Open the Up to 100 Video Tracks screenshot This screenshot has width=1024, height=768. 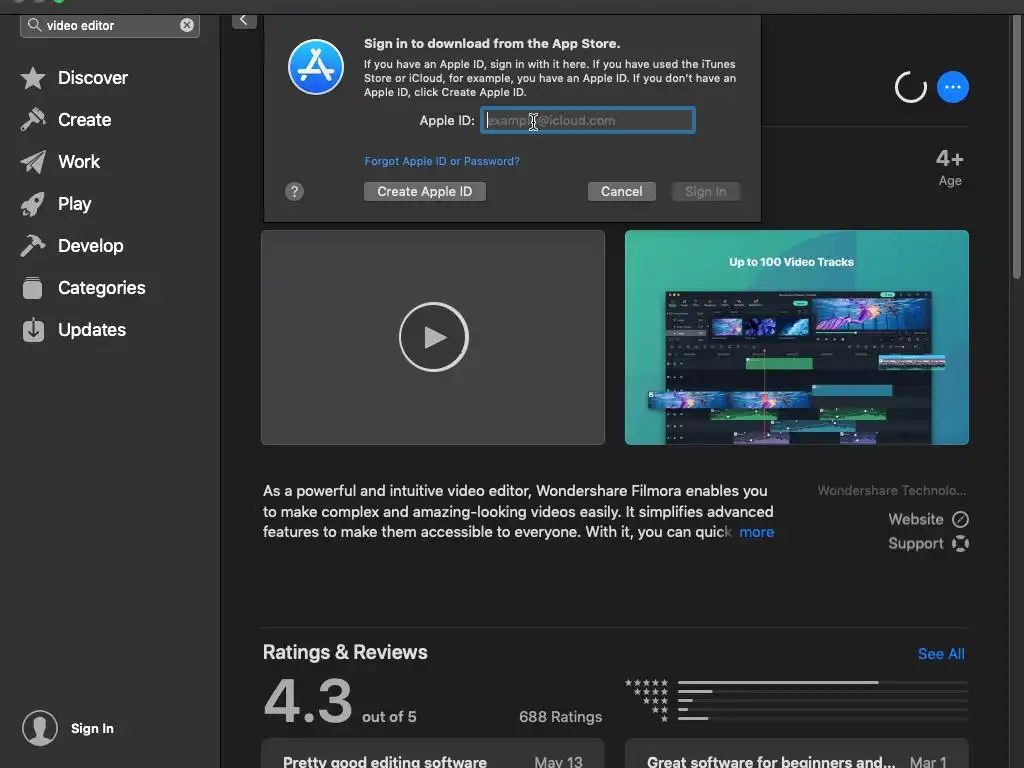(797, 337)
